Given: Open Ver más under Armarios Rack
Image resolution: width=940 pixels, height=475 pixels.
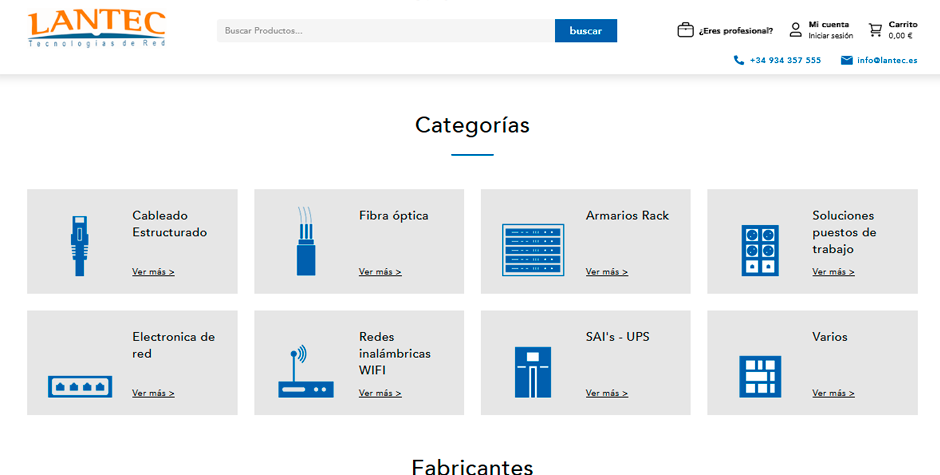Looking at the screenshot, I should 607,272.
